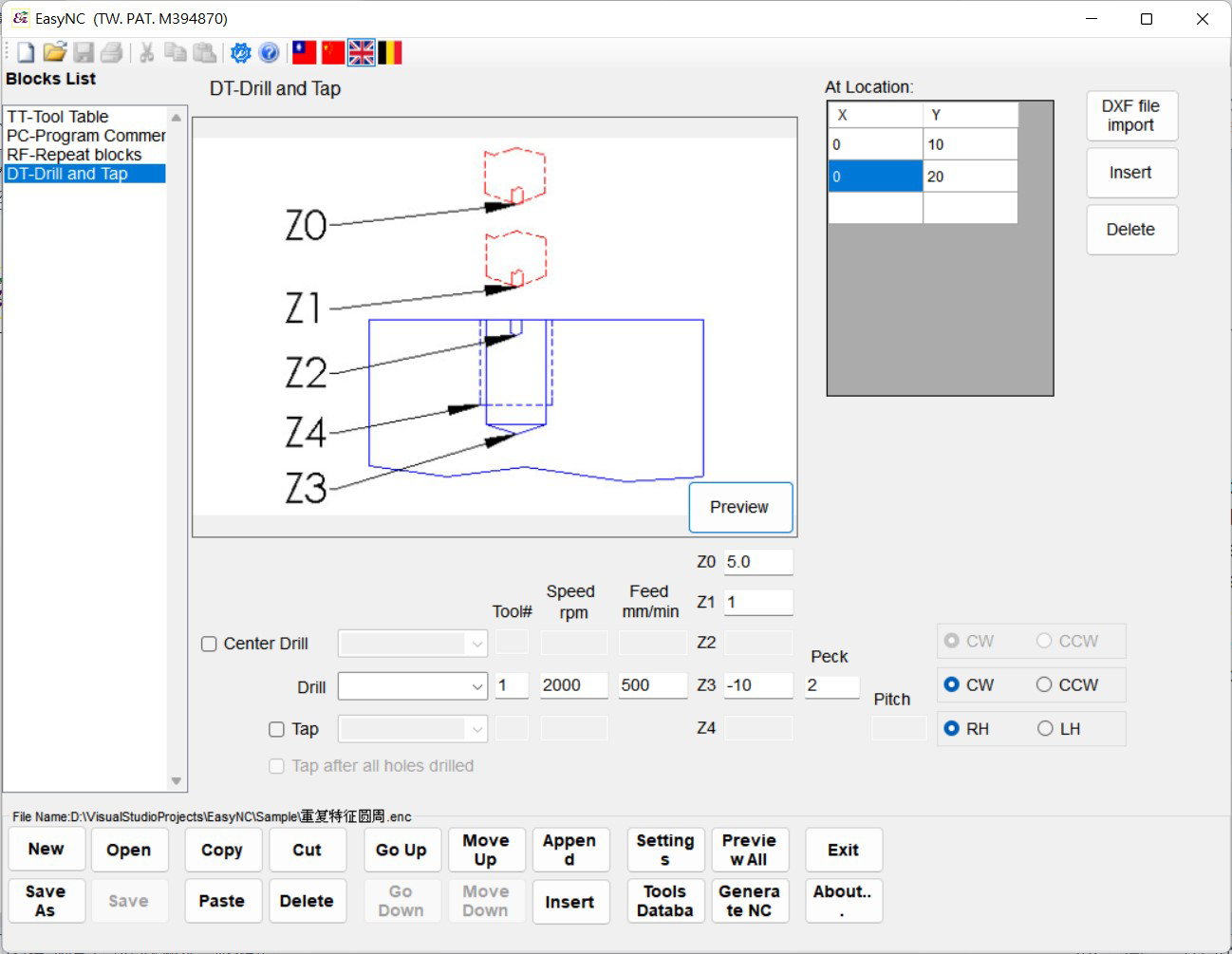Click the highlighted X cell in second row

click(875, 177)
